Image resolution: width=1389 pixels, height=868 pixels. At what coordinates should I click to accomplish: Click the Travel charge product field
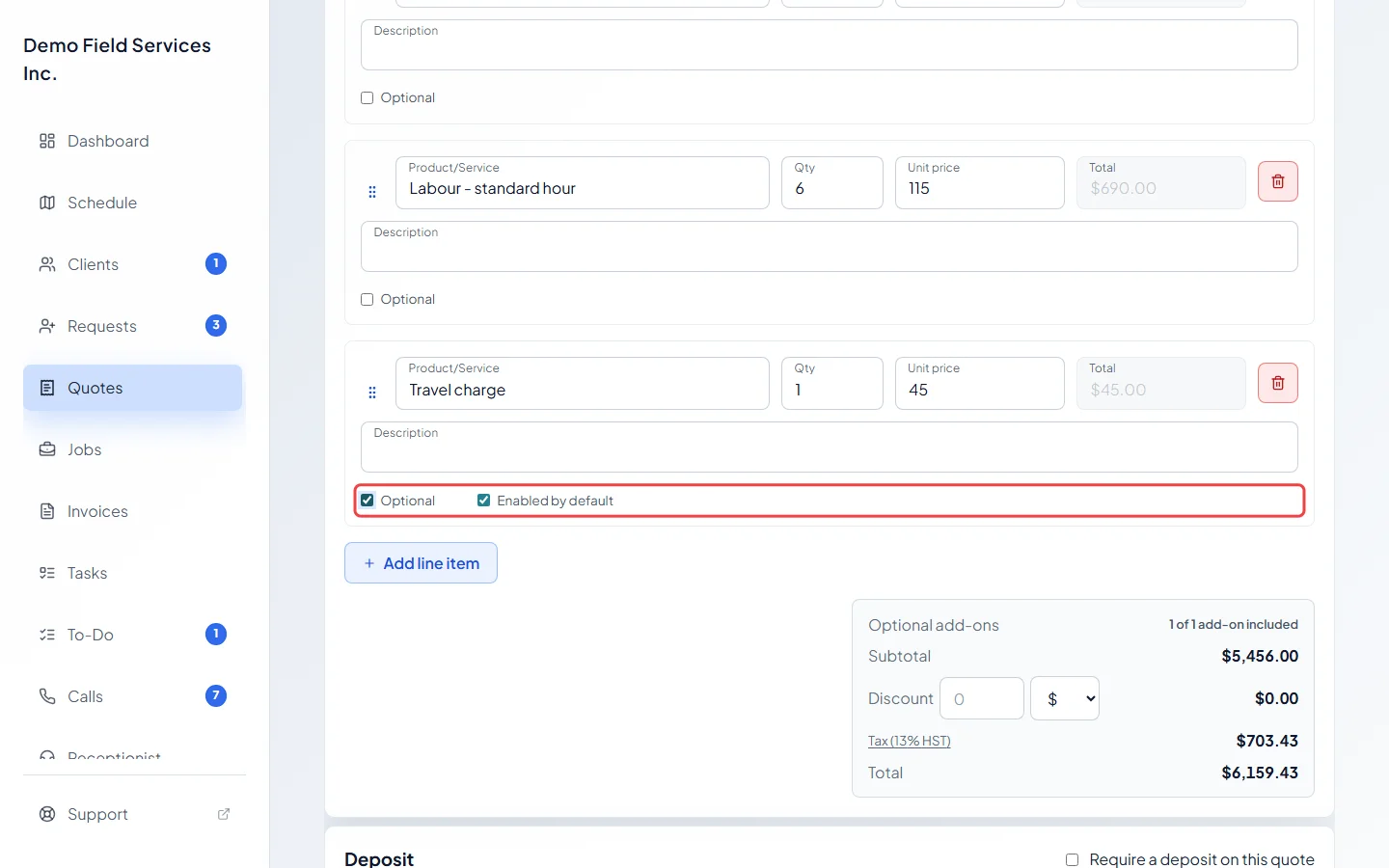pos(583,384)
